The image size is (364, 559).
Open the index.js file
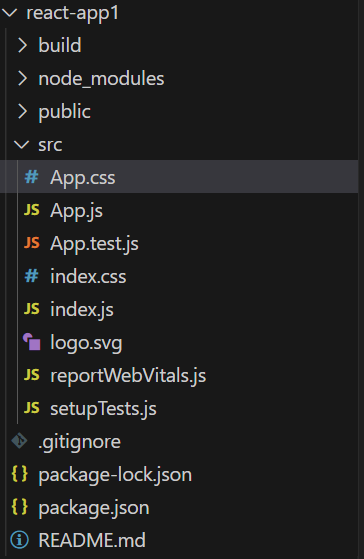82,309
